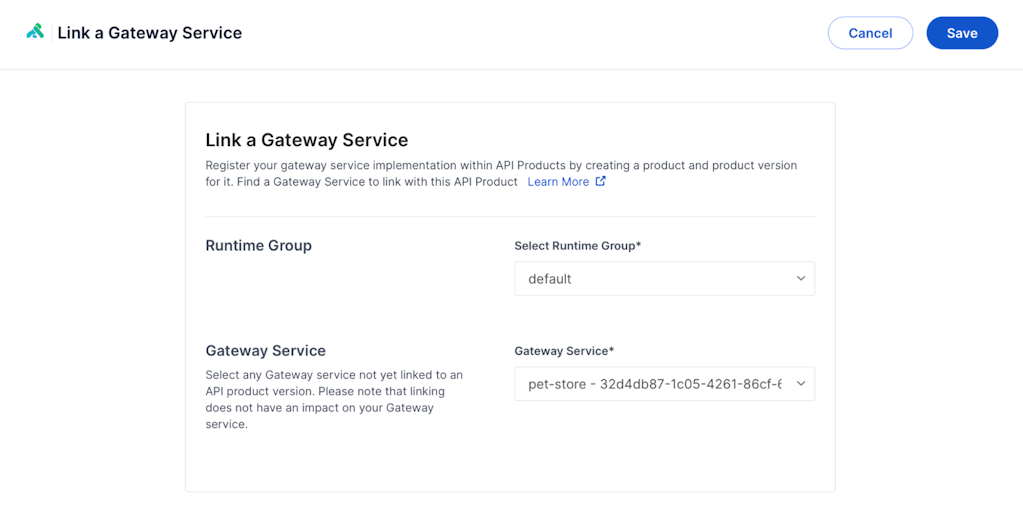Click the Select Runtime Group* field label
1023x520 pixels.
577,246
